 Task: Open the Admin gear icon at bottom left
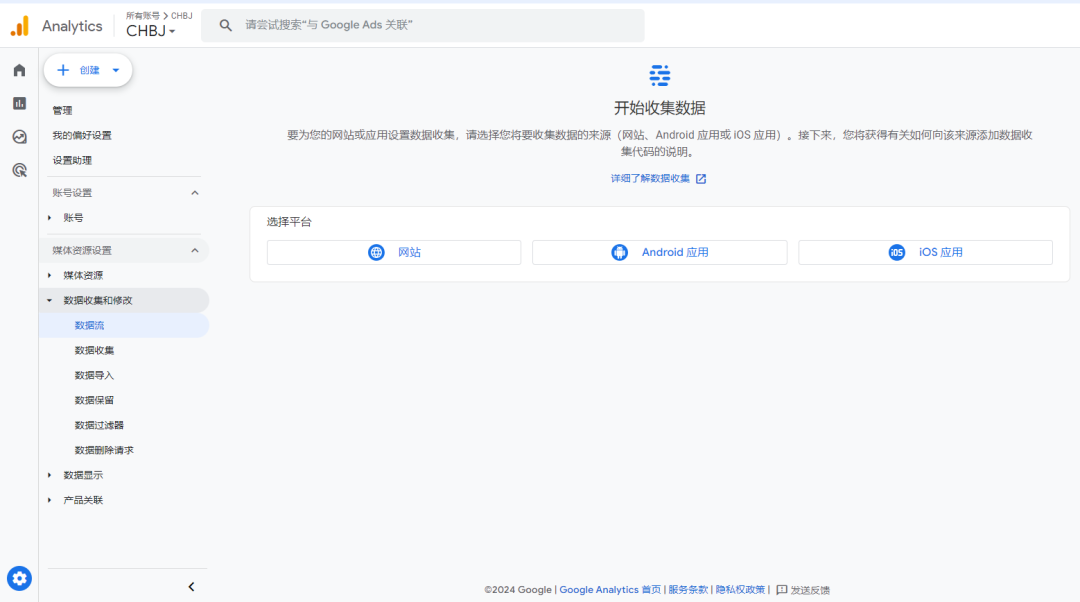(19, 578)
